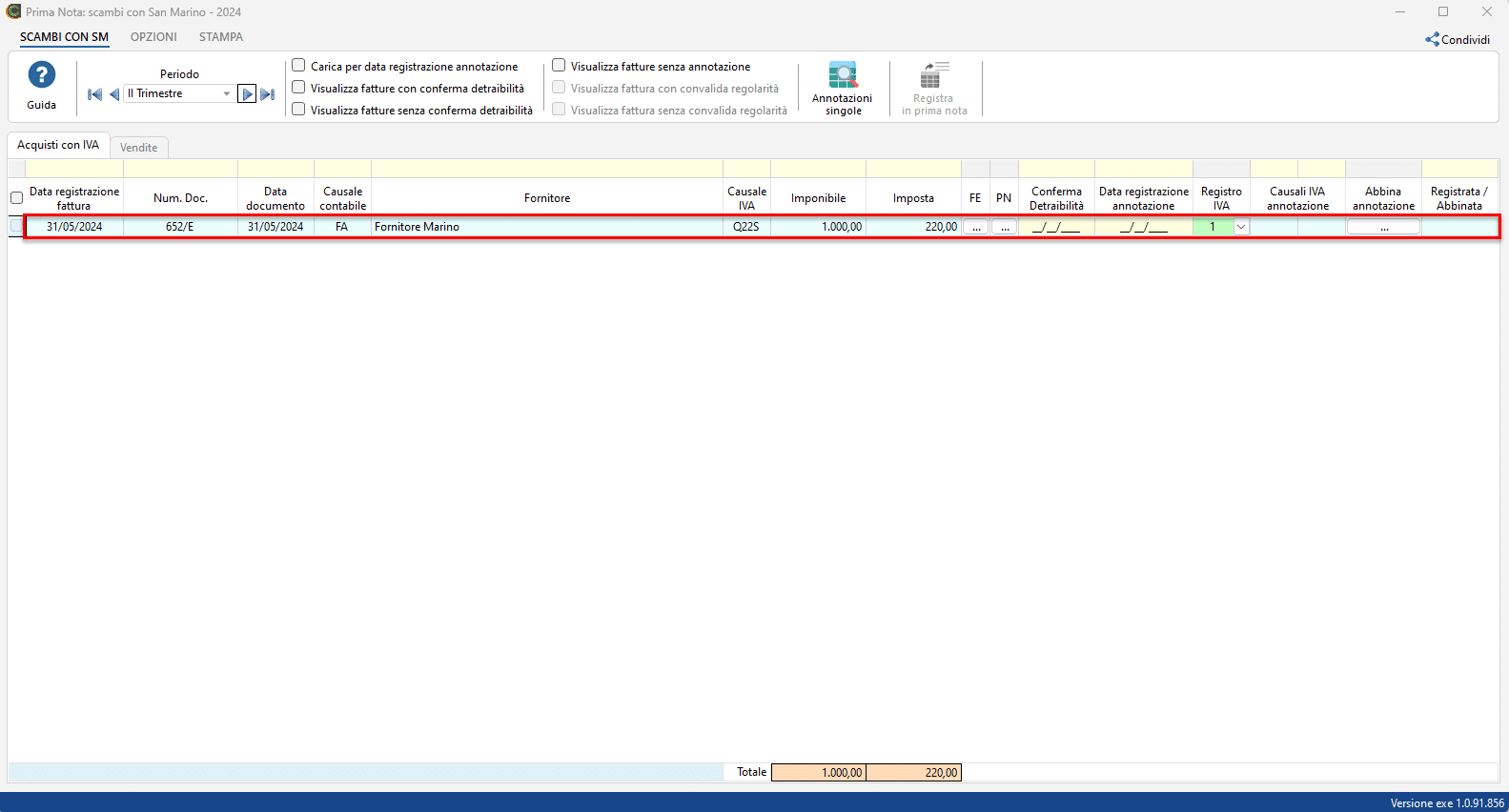The height and width of the screenshot is (812, 1509).
Task: Select the 652/E document number cell
Action: tap(180, 227)
